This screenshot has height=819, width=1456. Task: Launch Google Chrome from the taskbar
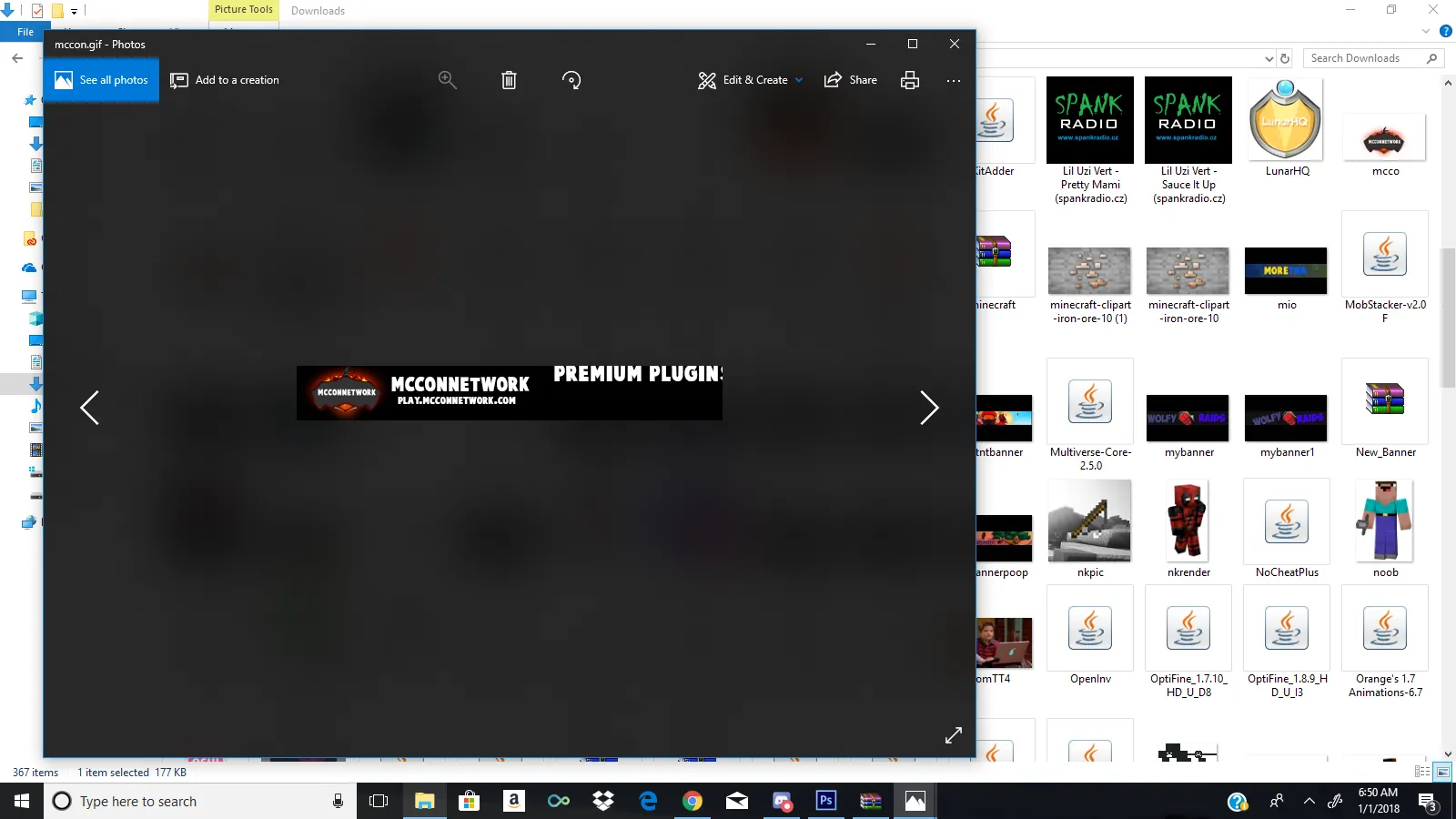(693, 801)
